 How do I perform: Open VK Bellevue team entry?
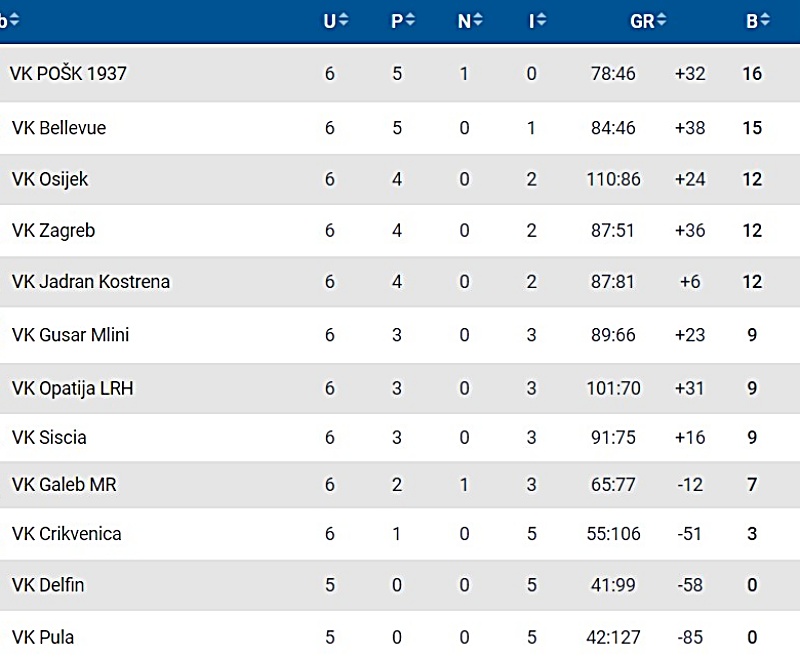coord(400,128)
